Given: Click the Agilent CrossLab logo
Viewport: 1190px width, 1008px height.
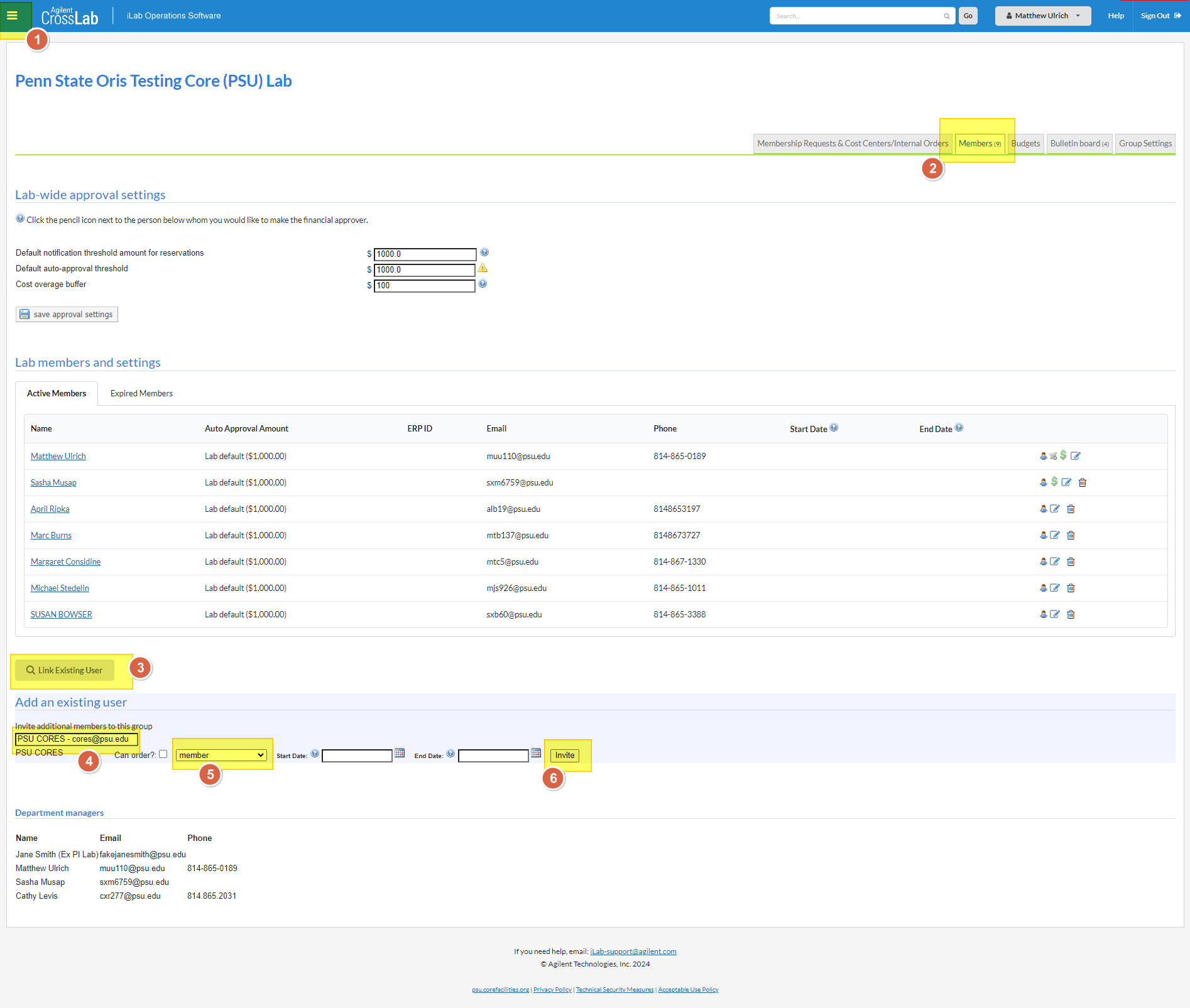Looking at the screenshot, I should click(70, 16).
